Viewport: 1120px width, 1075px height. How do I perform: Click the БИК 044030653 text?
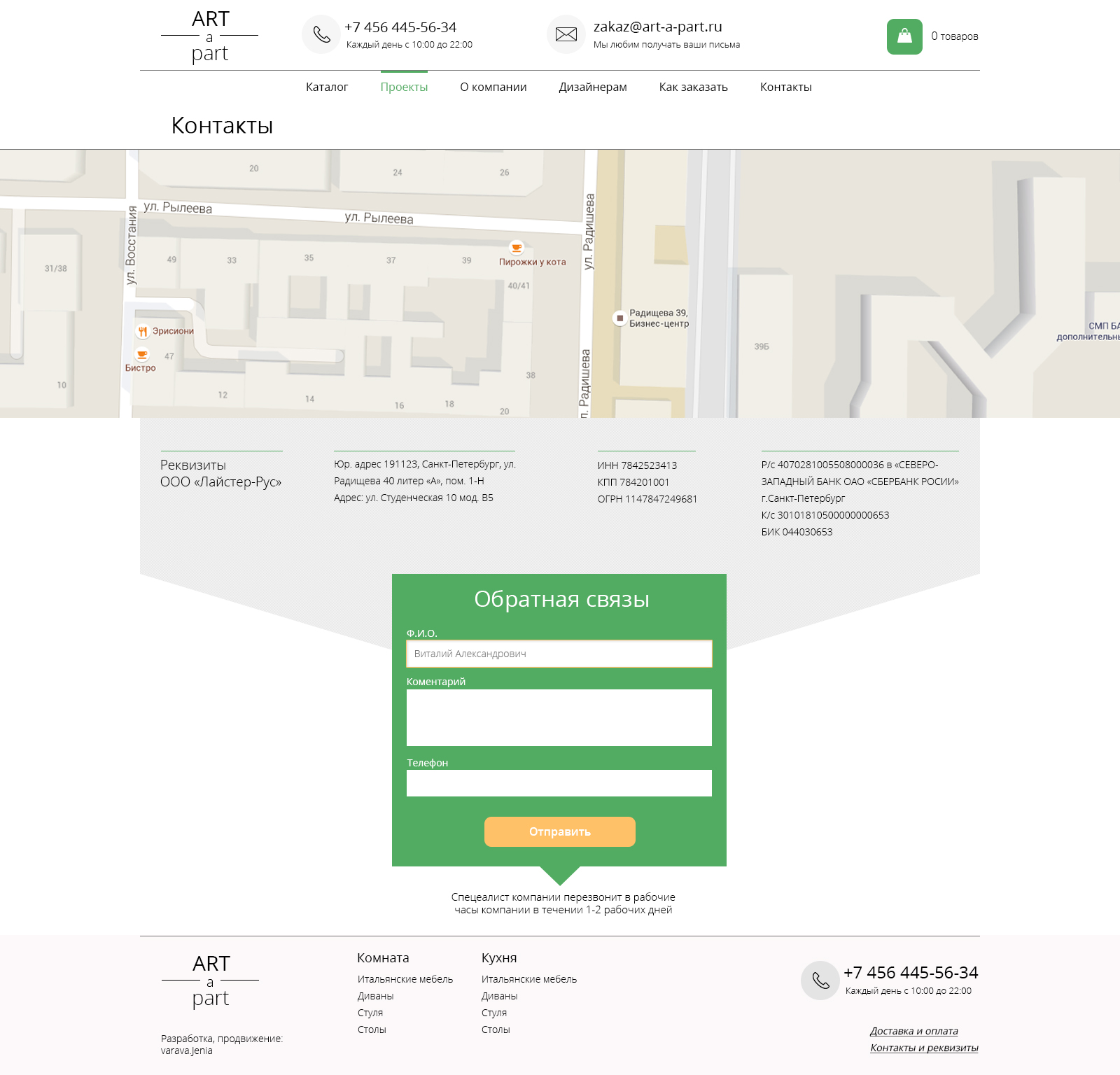(797, 532)
